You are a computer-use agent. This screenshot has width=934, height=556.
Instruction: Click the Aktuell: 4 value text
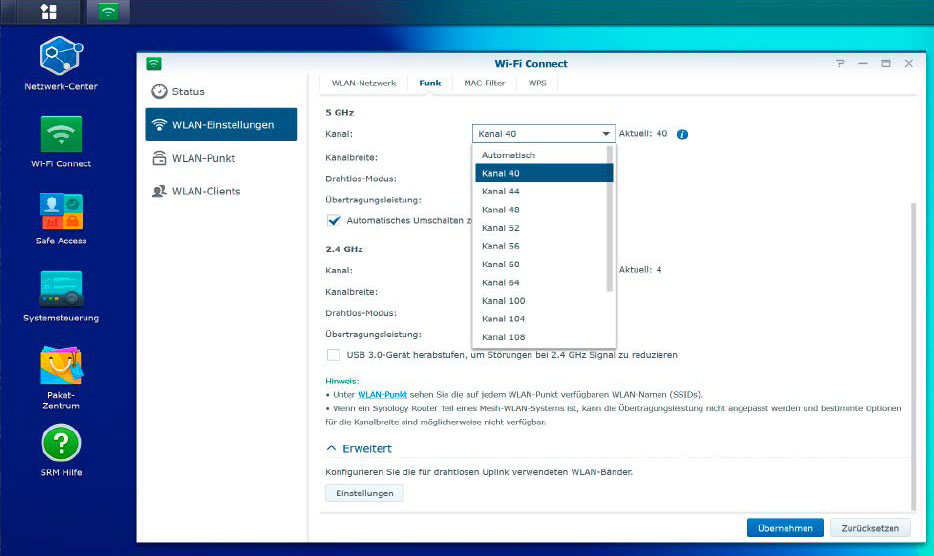click(640, 269)
